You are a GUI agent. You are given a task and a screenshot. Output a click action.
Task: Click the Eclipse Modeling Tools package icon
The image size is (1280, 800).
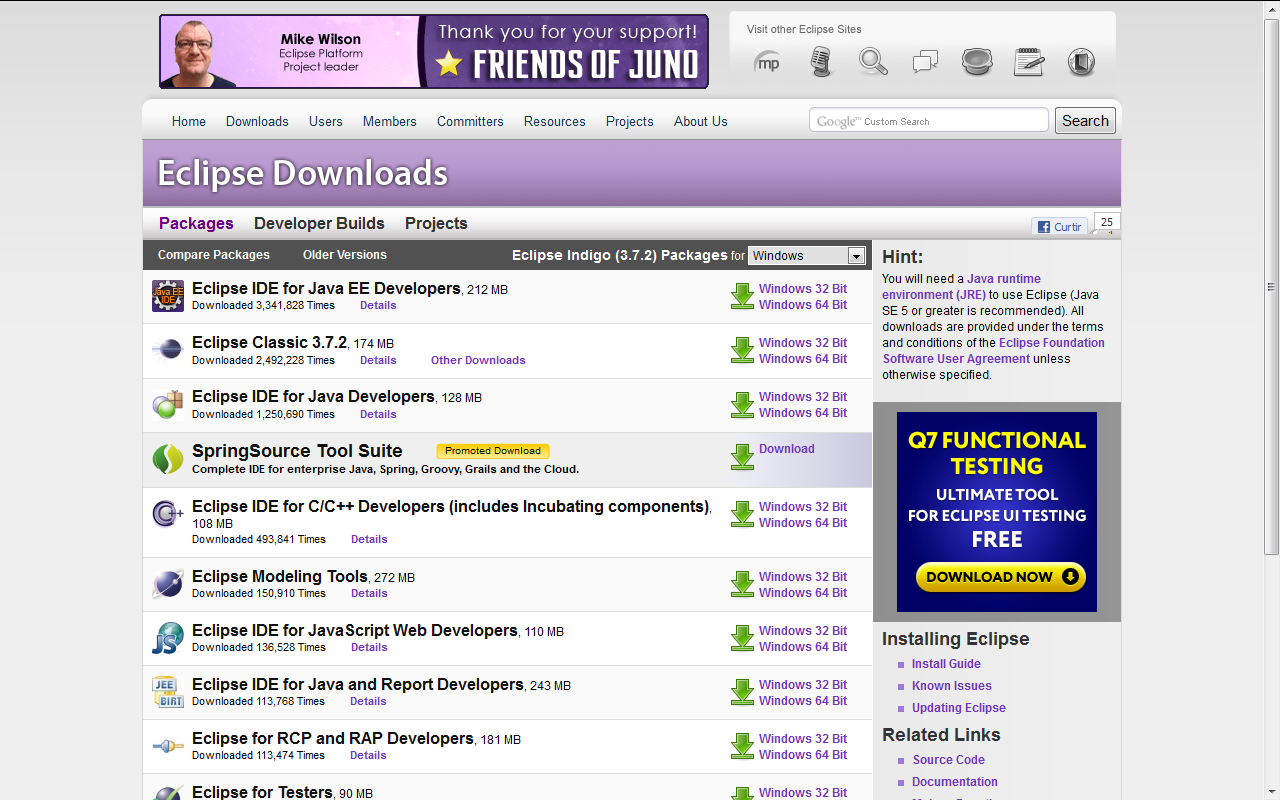point(168,584)
